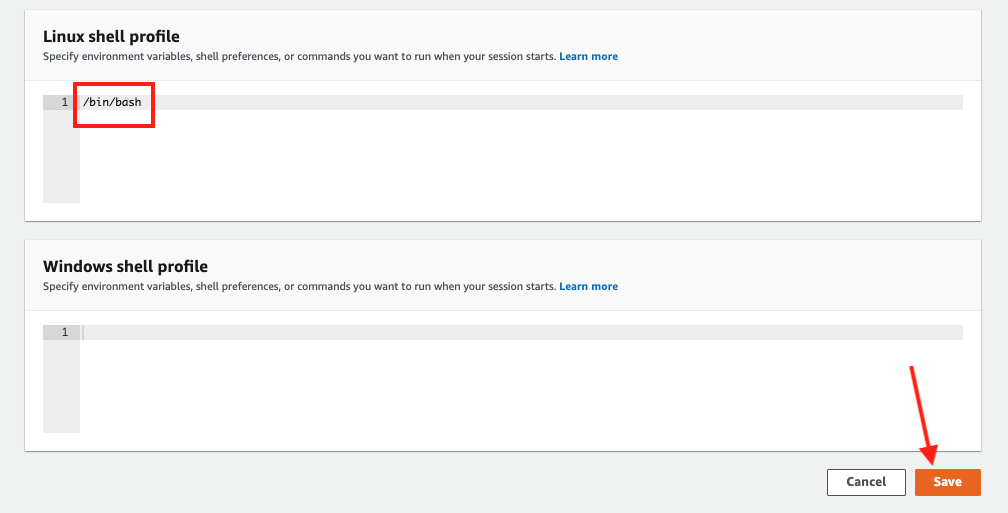Open Learn more link under Windows shell profile

click(x=588, y=286)
